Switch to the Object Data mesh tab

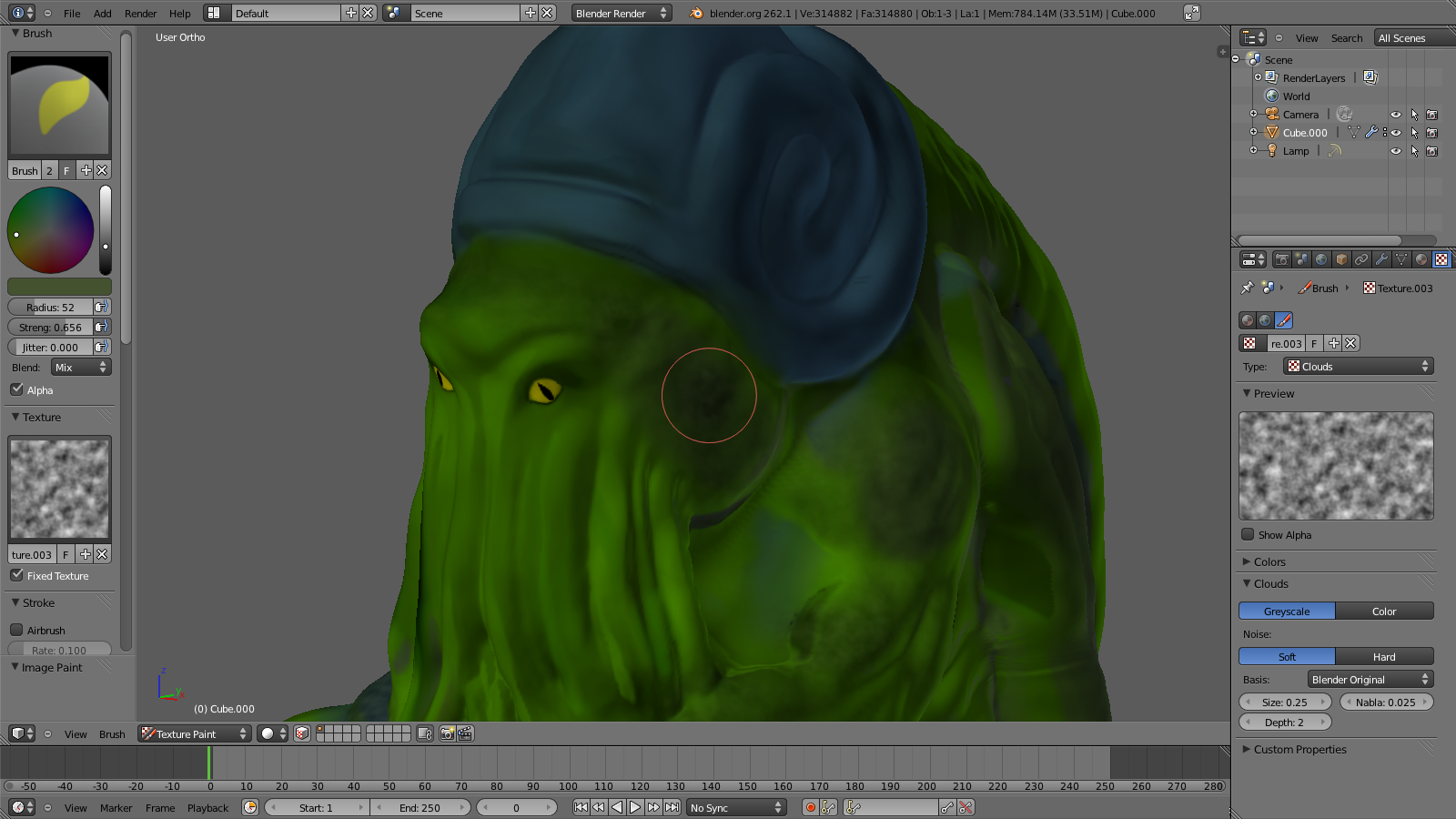(1401, 259)
